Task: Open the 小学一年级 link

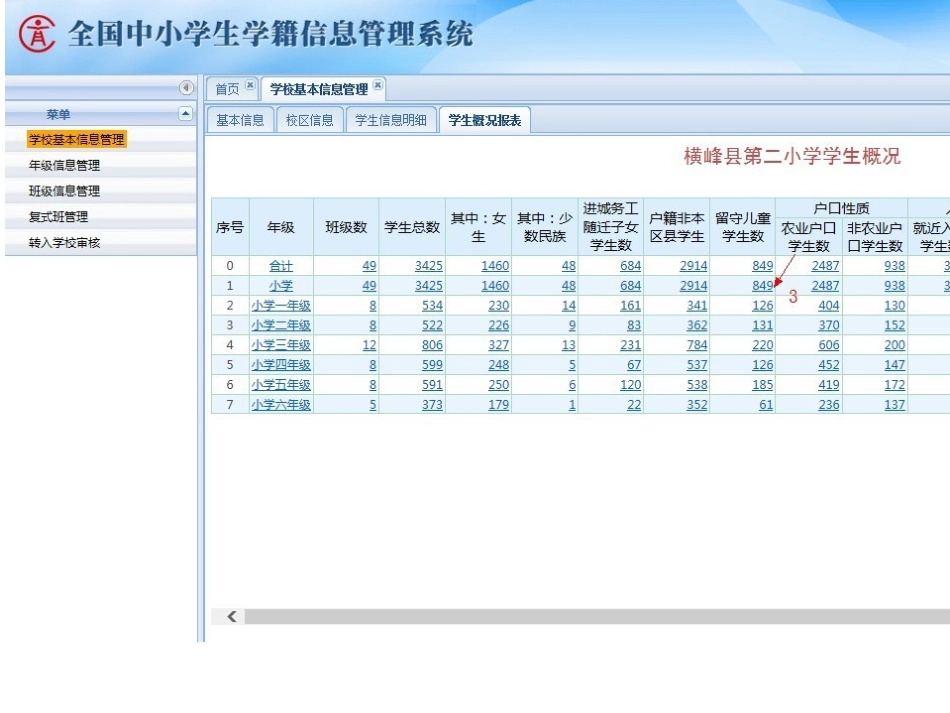Action: (x=281, y=306)
